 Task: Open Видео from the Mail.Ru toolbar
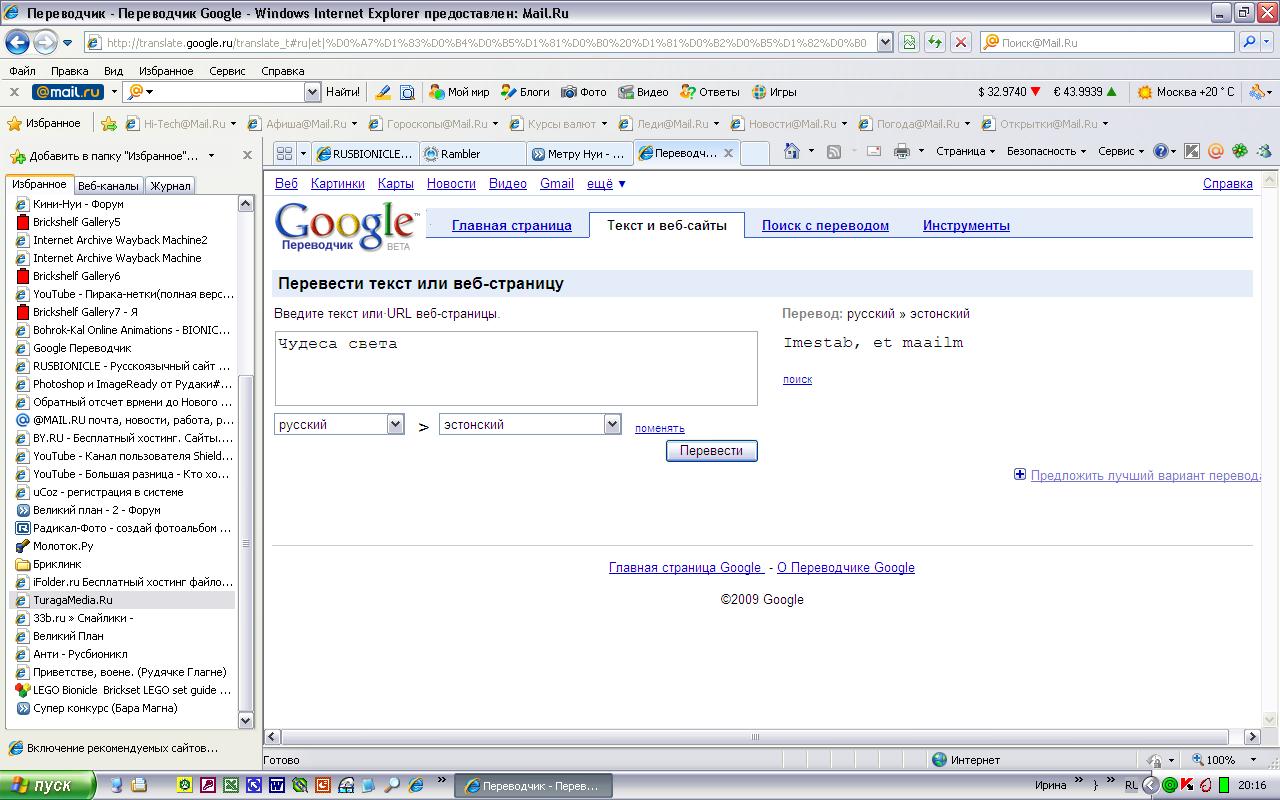(643, 92)
